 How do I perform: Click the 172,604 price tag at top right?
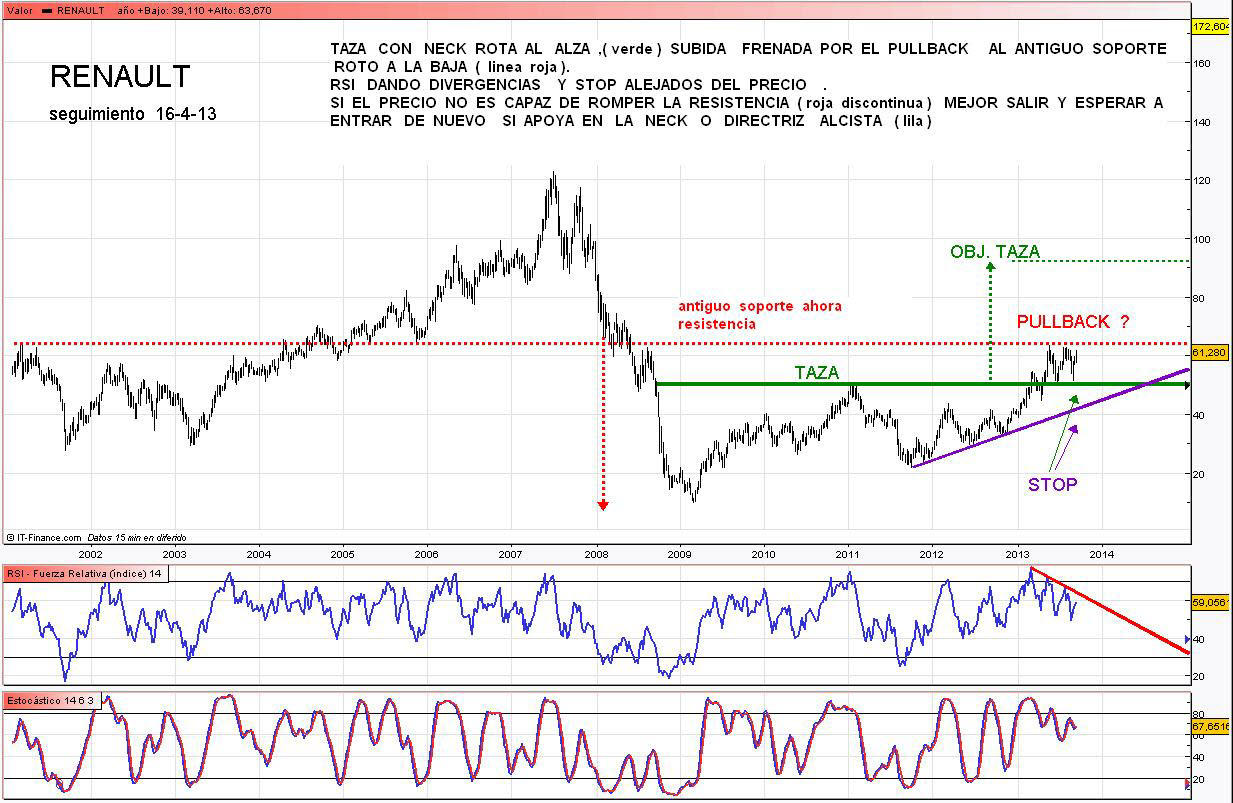(1210, 27)
